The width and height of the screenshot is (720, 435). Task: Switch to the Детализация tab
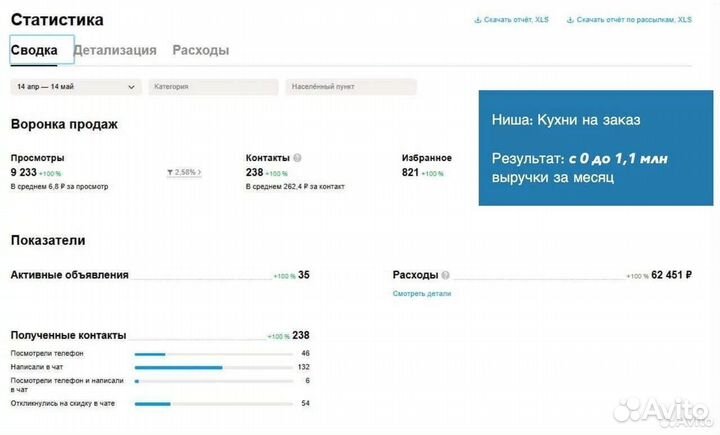(115, 50)
